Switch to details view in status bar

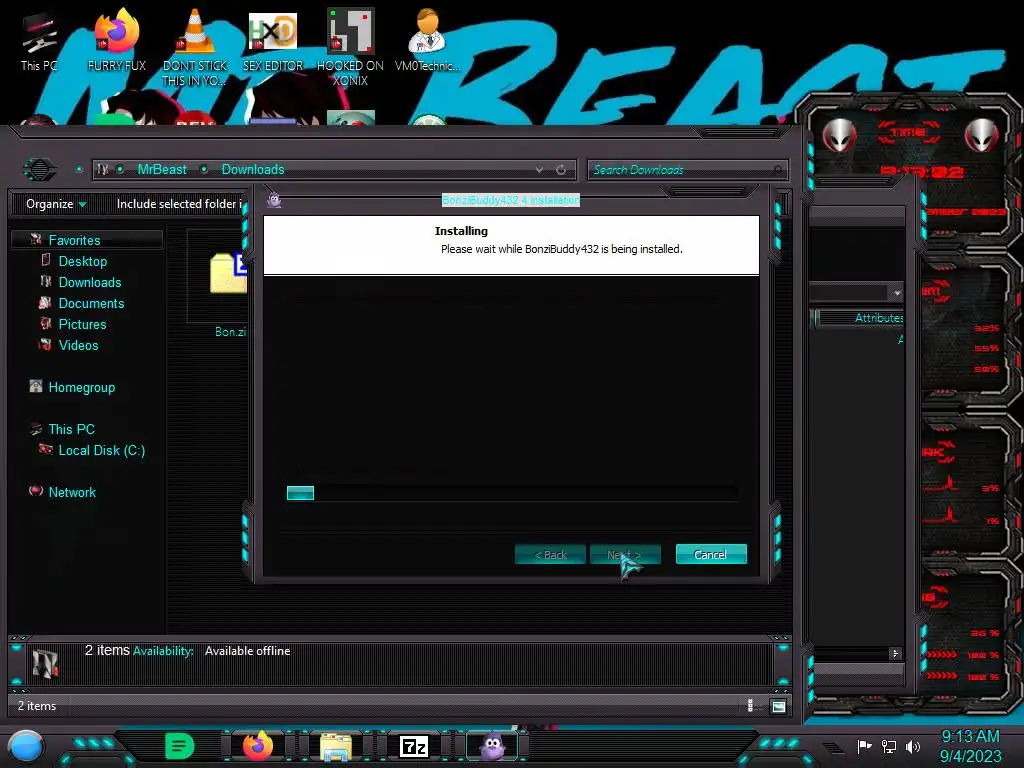pos(750,706)
